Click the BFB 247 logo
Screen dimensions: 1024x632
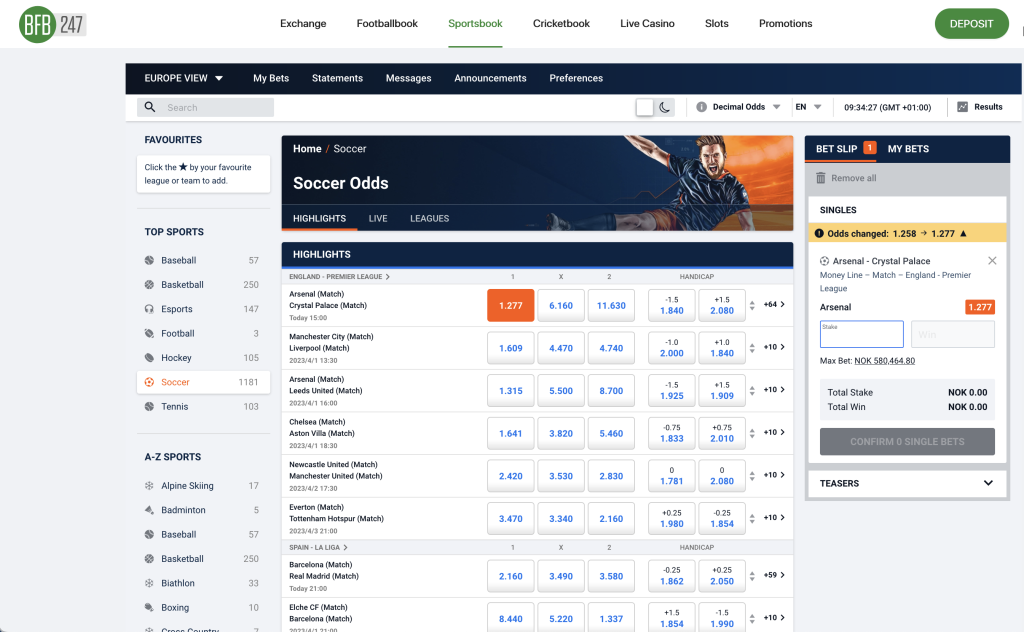52,25
